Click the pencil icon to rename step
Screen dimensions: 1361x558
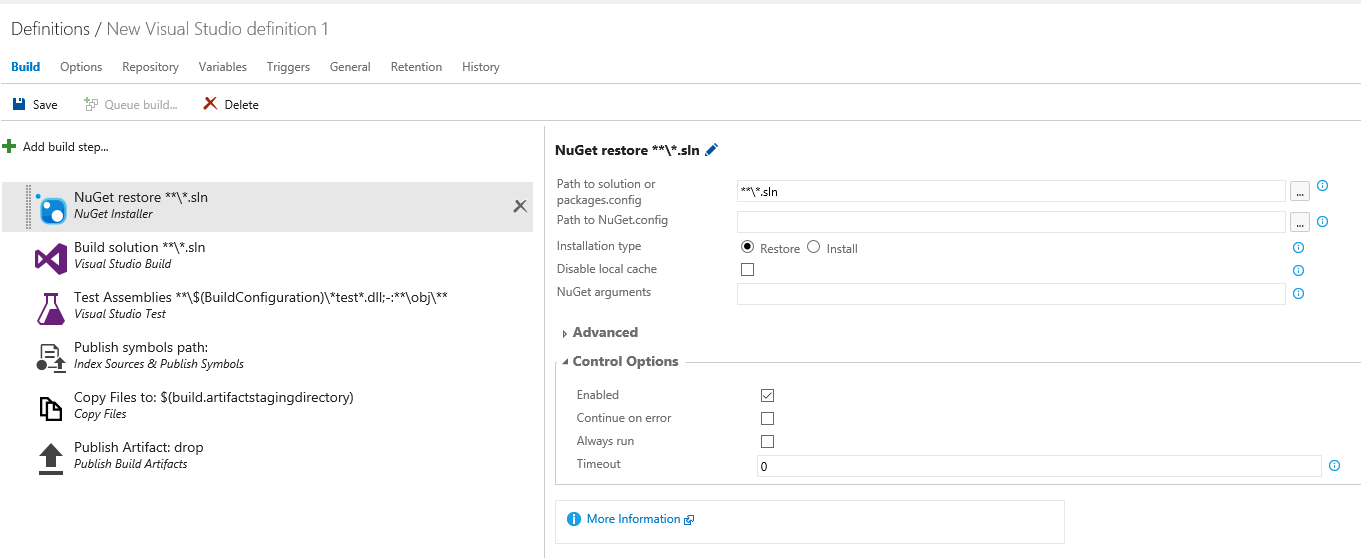point(712,150)
